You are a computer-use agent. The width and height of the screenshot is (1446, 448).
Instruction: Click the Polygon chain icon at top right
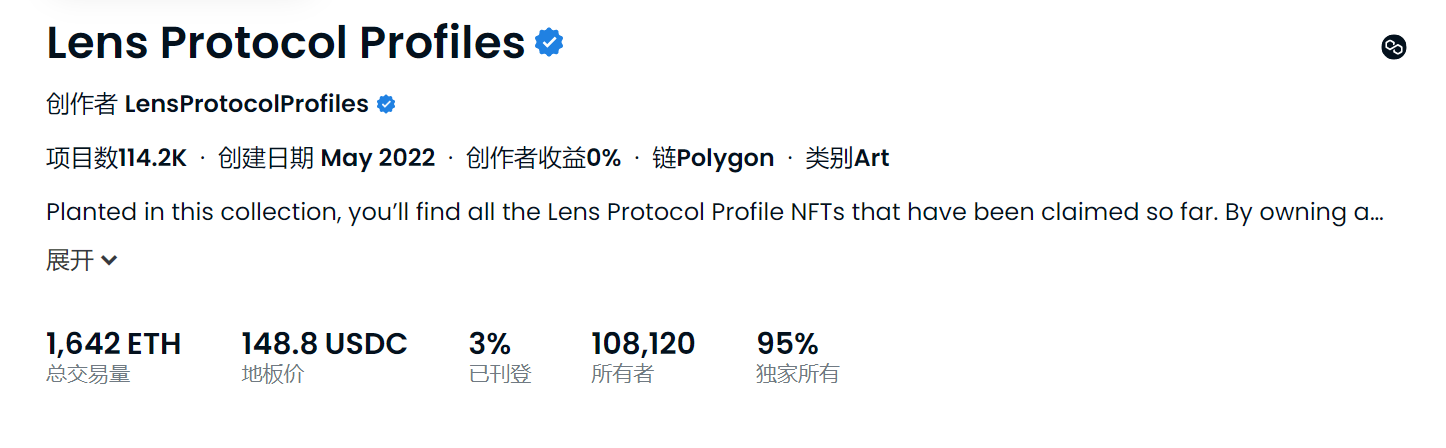pos(1394,47)
